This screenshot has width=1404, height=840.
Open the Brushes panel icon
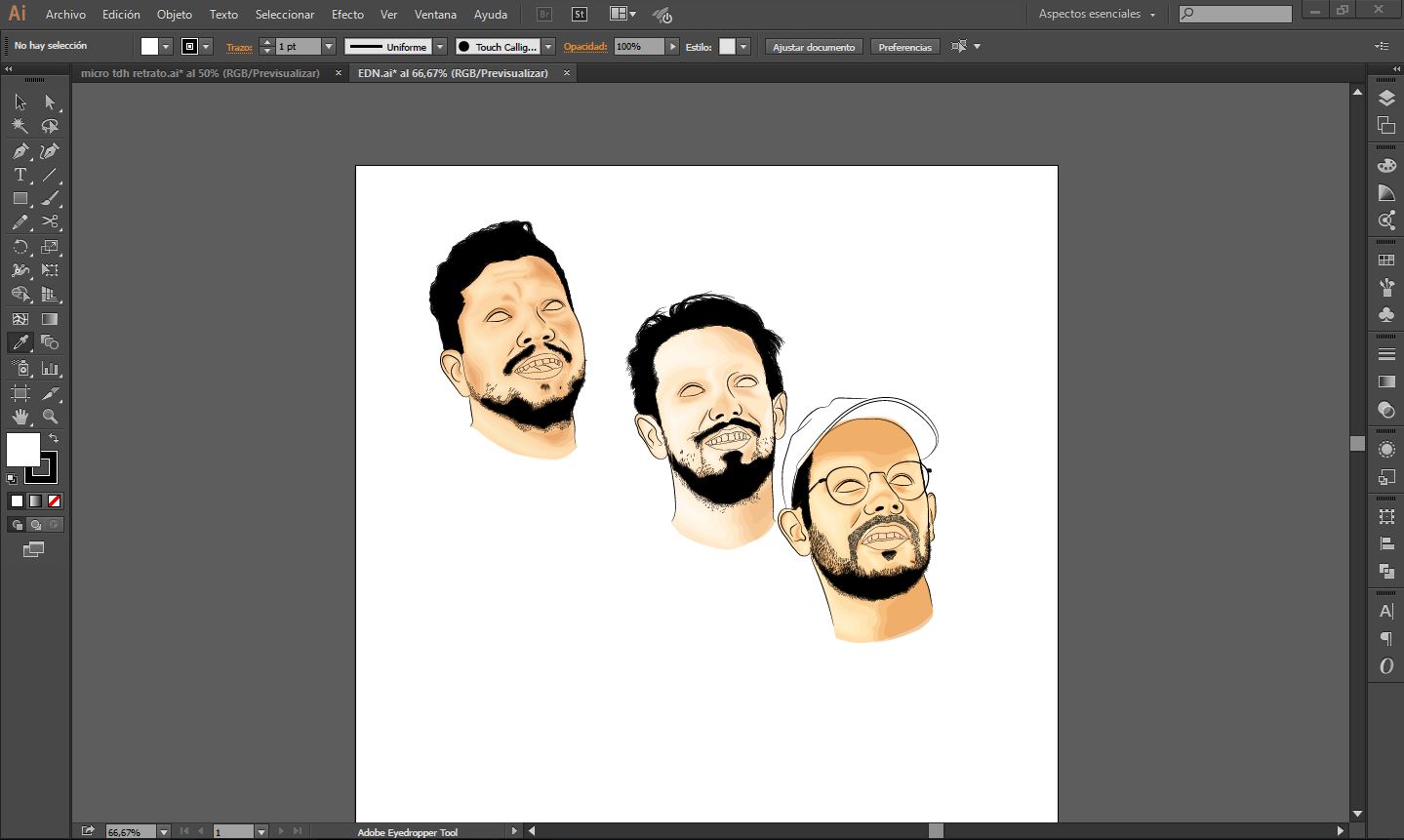point(1386,288)
